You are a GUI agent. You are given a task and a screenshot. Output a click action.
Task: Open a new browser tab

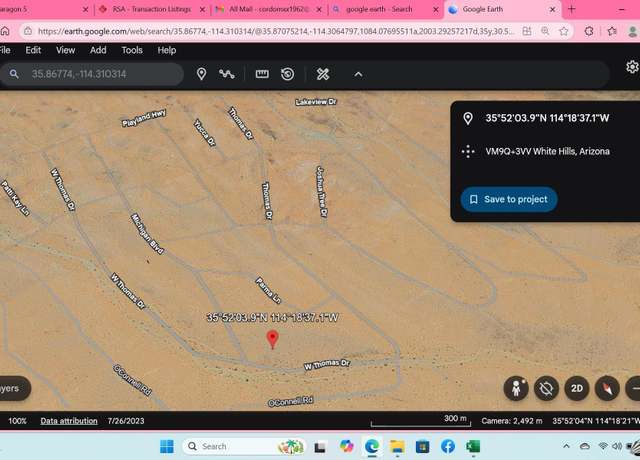click(x=571, y=9)
